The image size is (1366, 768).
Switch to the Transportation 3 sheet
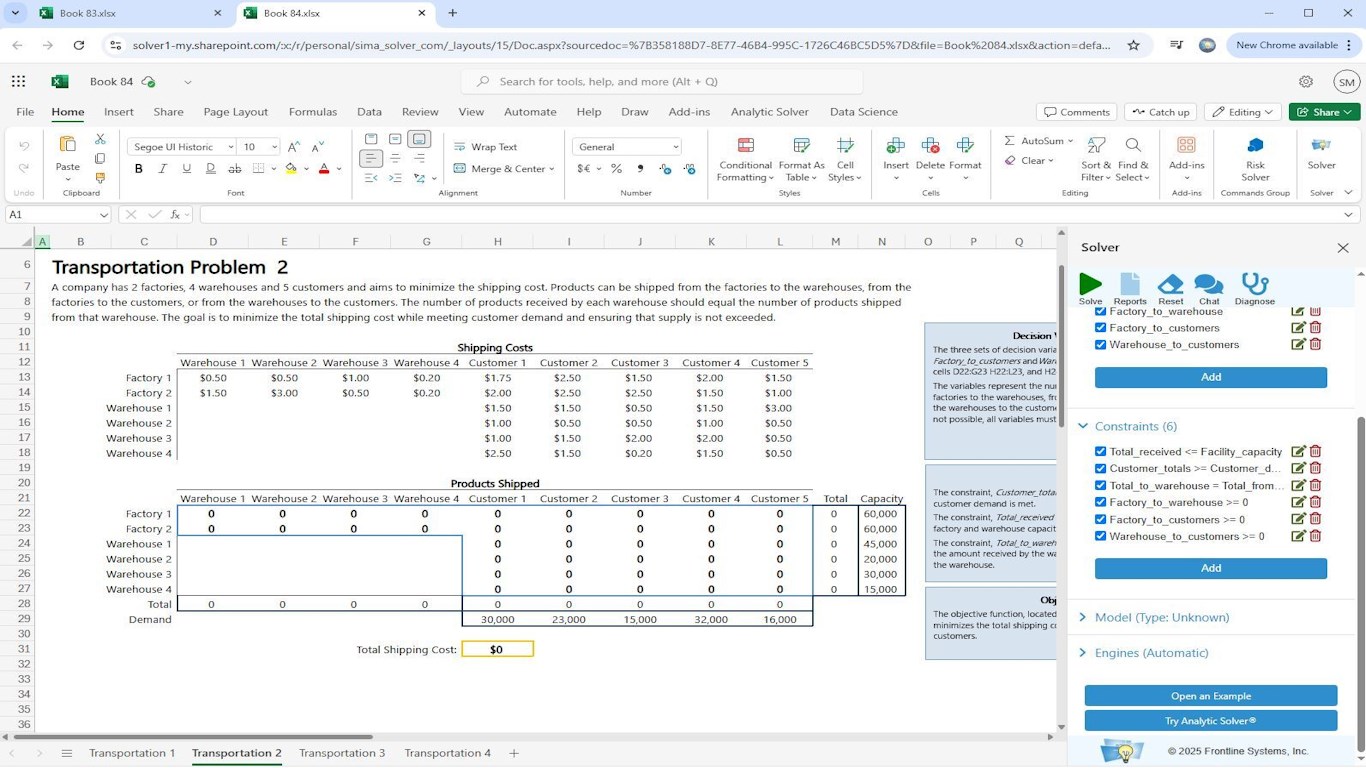341,753
